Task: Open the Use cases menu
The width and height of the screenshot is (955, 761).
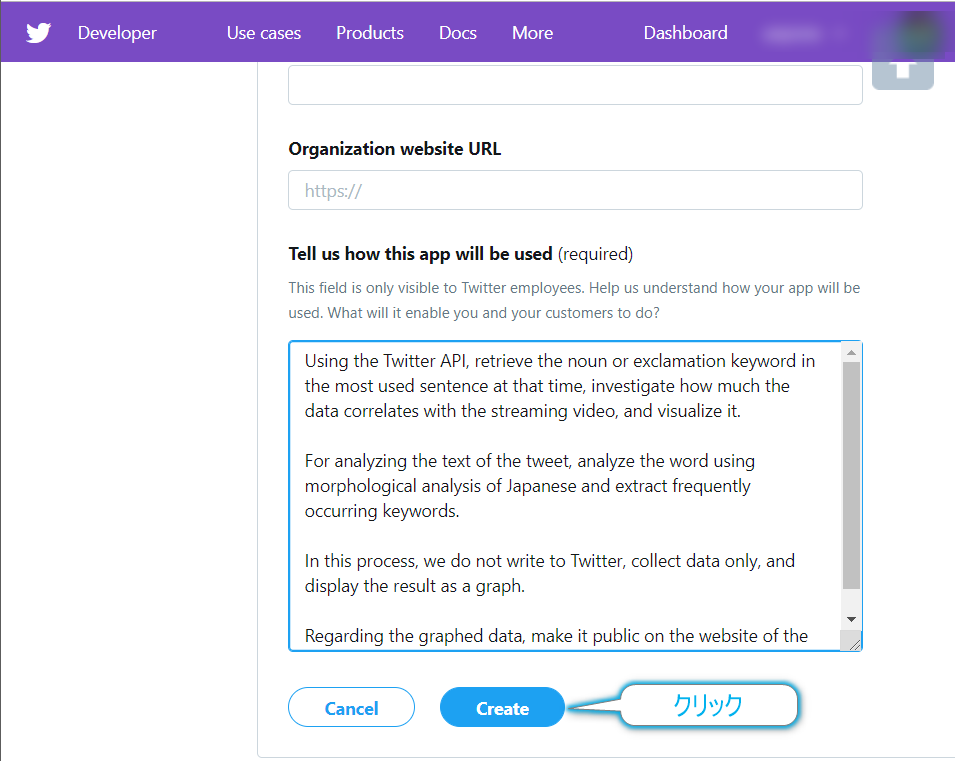Action: [x=264, y=33]
